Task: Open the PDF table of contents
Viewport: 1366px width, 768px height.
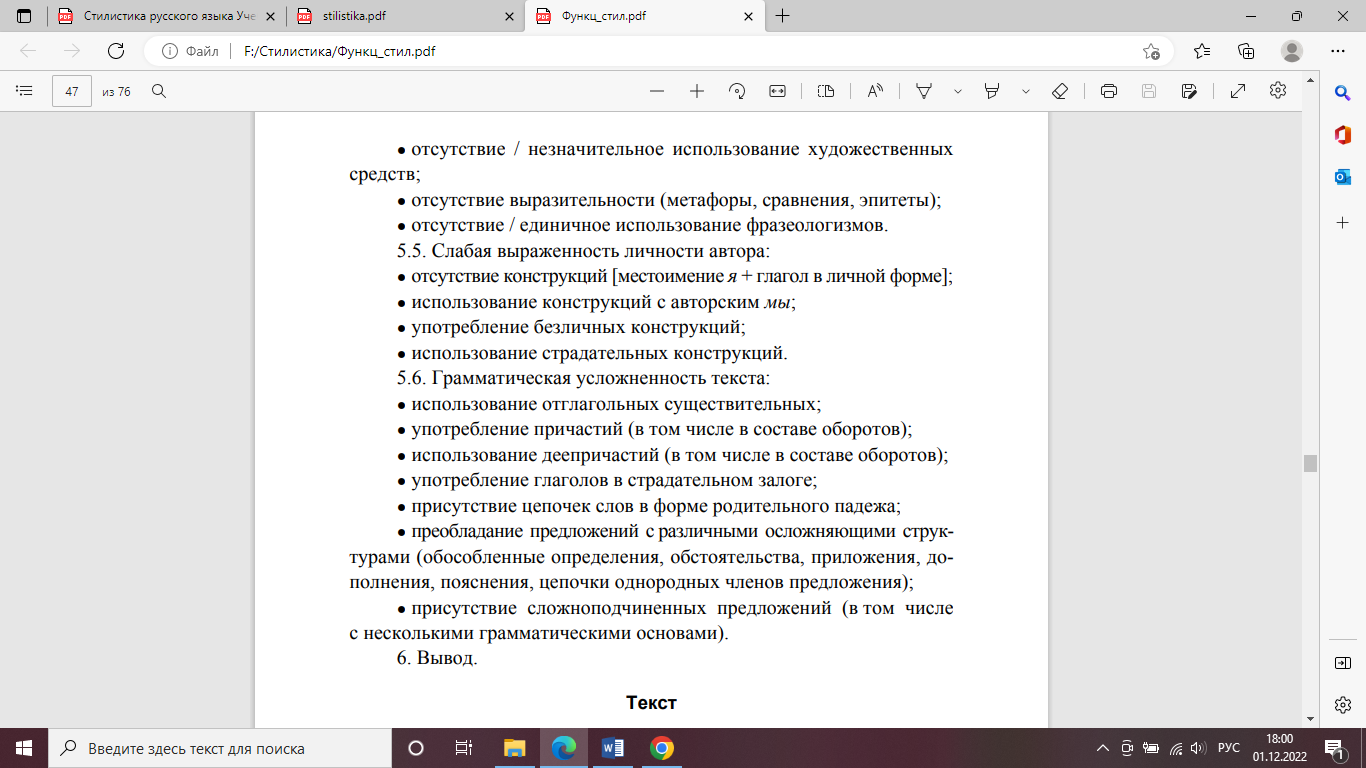Action: [25, 91]
